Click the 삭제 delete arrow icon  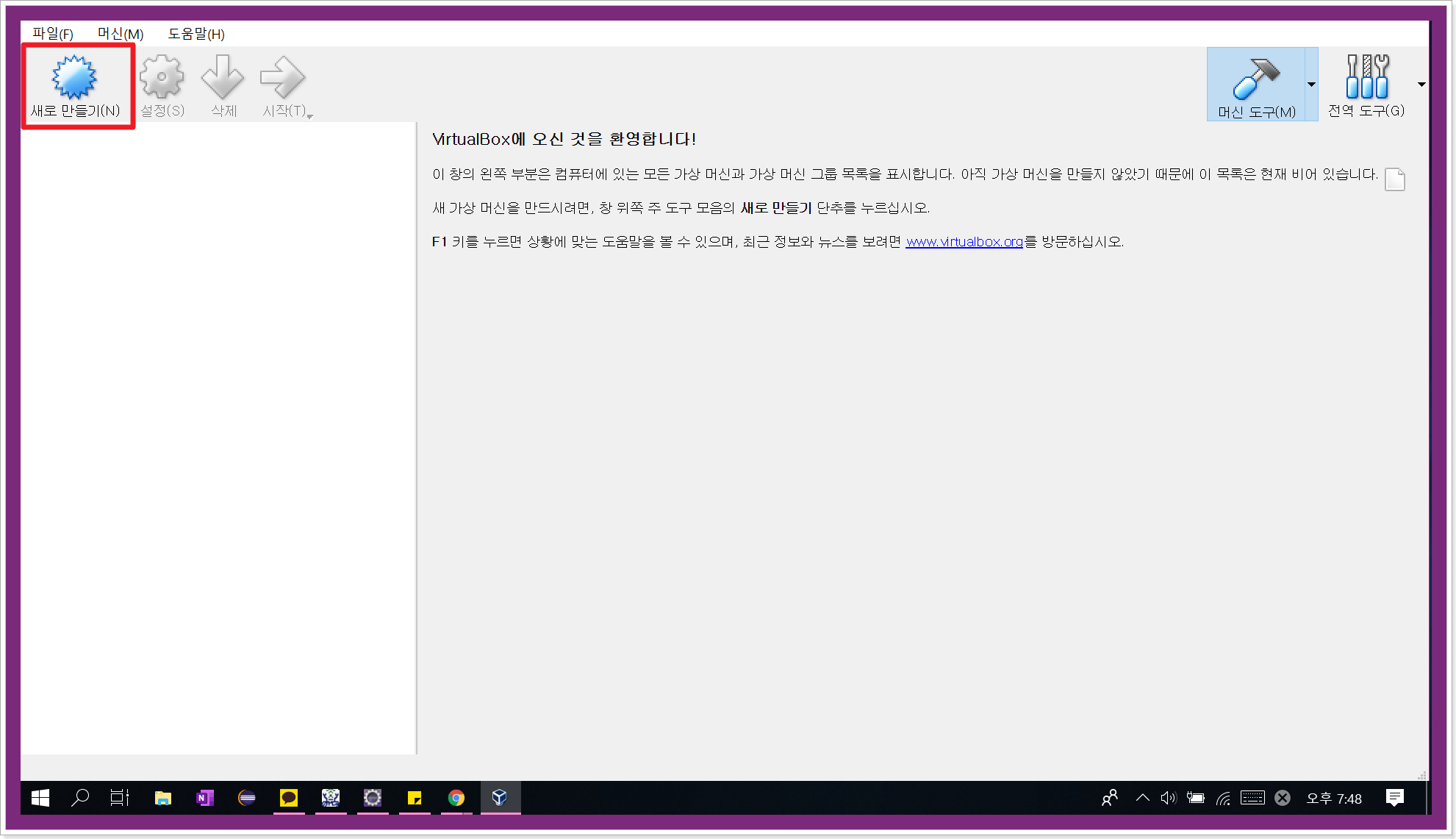(223, 77)
